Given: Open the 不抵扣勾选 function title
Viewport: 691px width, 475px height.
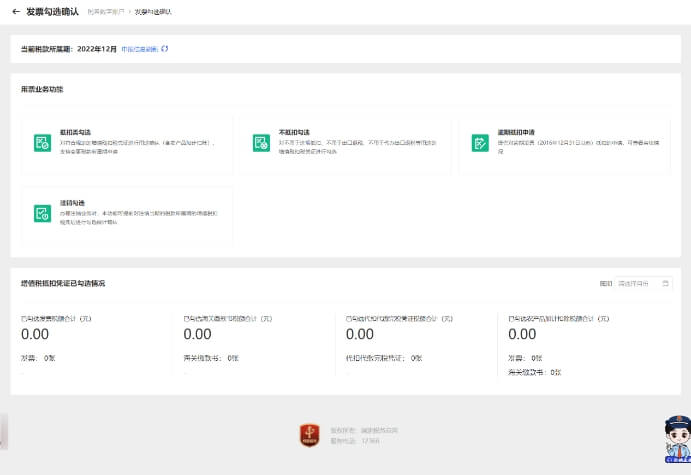Looking at the screenshot, I should 295,132.
